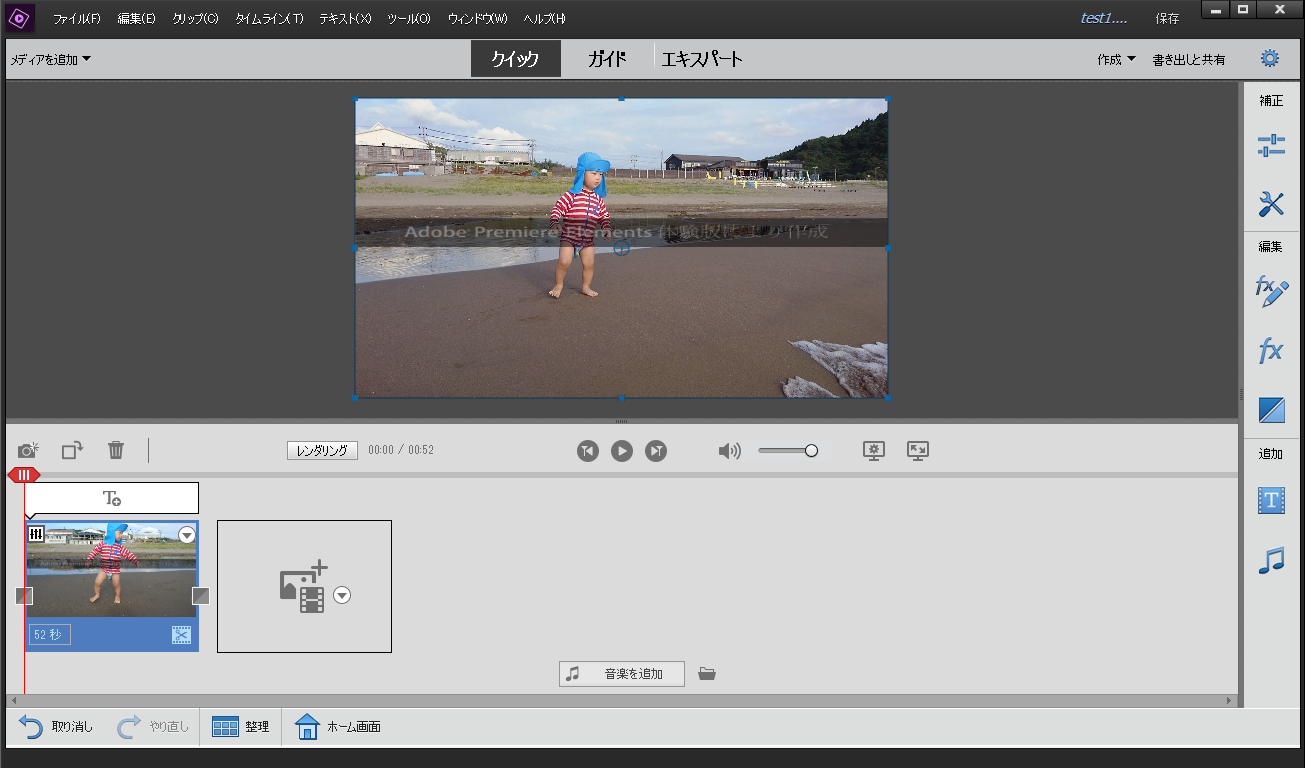Toggle full screen preview playback
The width and height of the screenshot is (1305, 768).
pyautogui.click(x=917, y=450)
